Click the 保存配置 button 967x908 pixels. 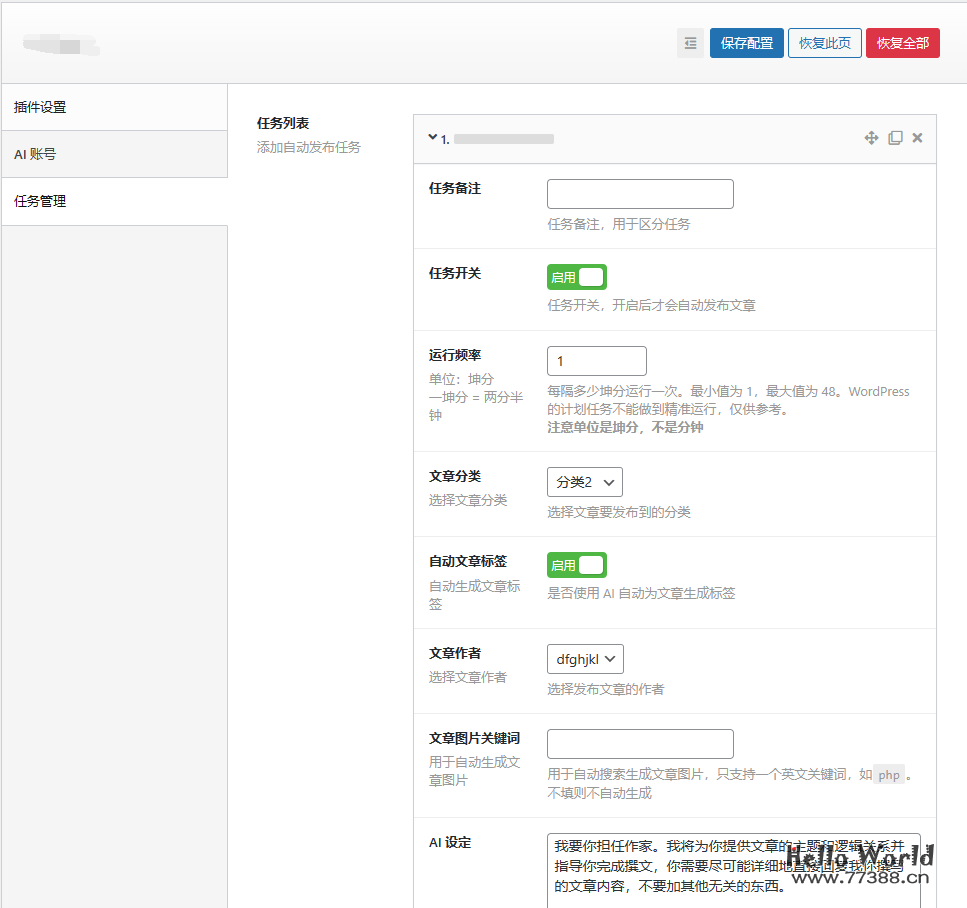tap(746, 43)
